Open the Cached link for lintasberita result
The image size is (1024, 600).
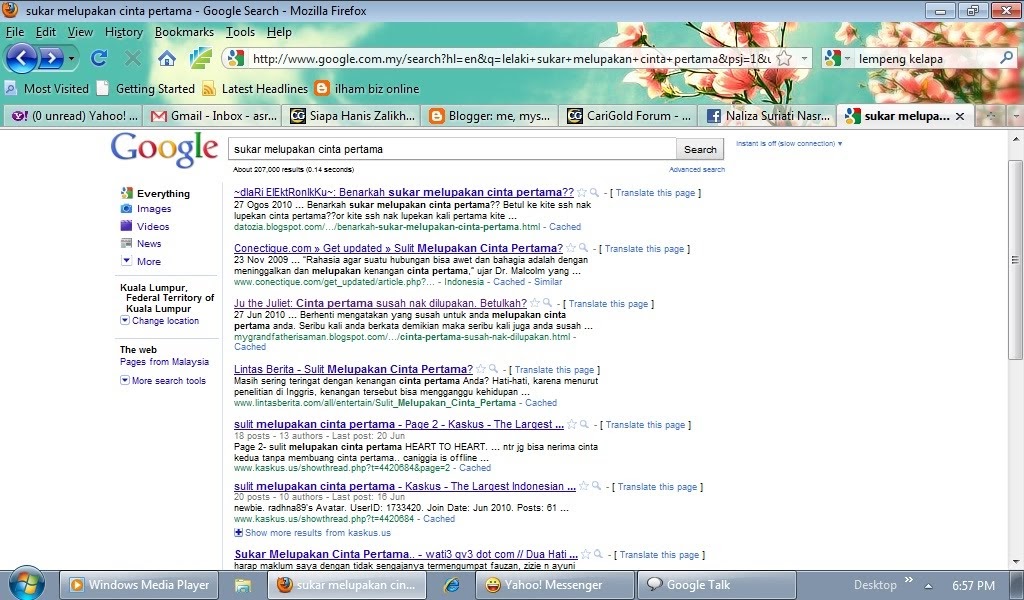point(541,403)
